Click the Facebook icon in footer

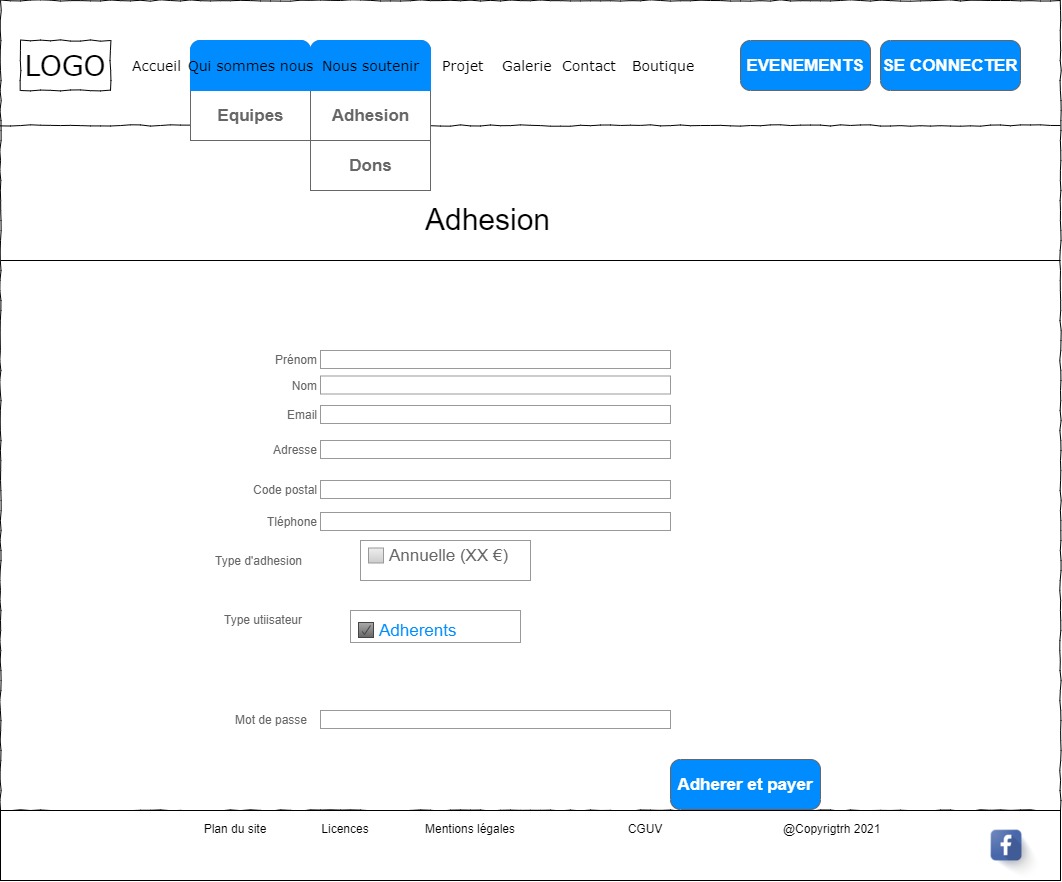click(x=1005, y=845)
